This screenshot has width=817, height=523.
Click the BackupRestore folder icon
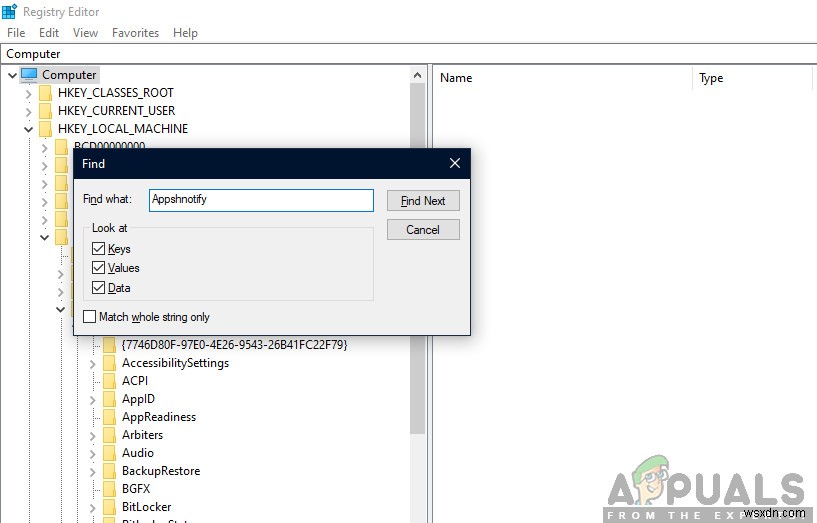click(x=109, y=471)
